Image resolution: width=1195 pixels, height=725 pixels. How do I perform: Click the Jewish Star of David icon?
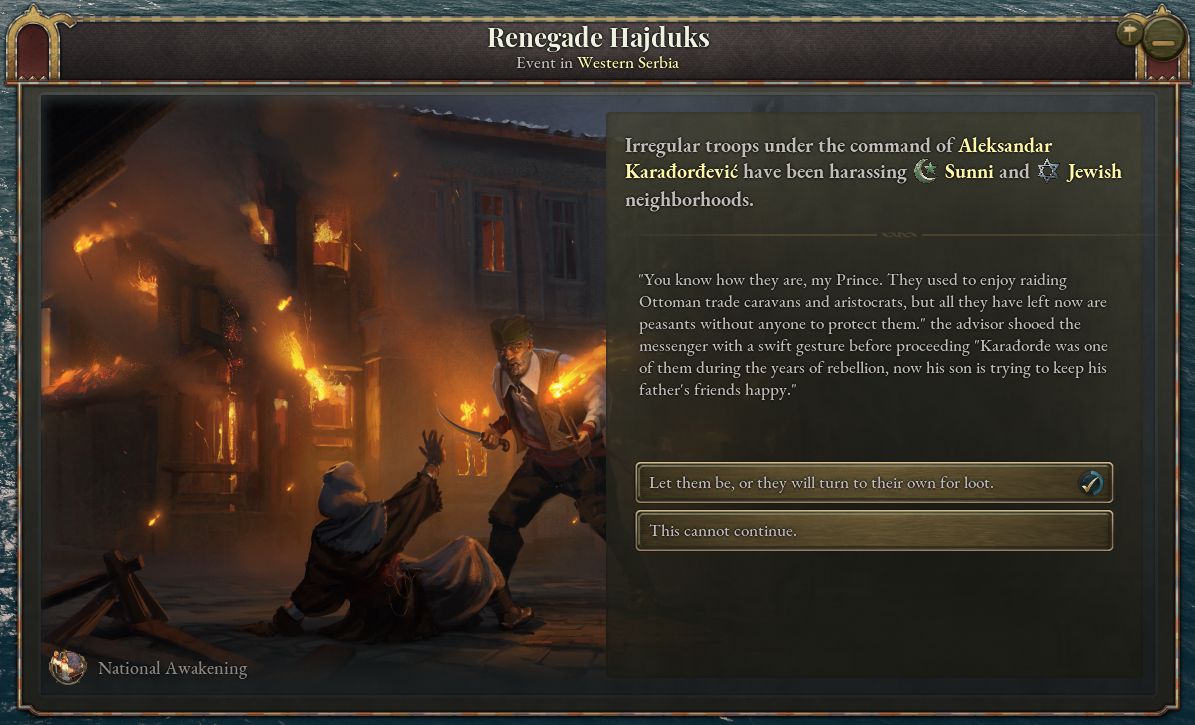[1048, 172]
